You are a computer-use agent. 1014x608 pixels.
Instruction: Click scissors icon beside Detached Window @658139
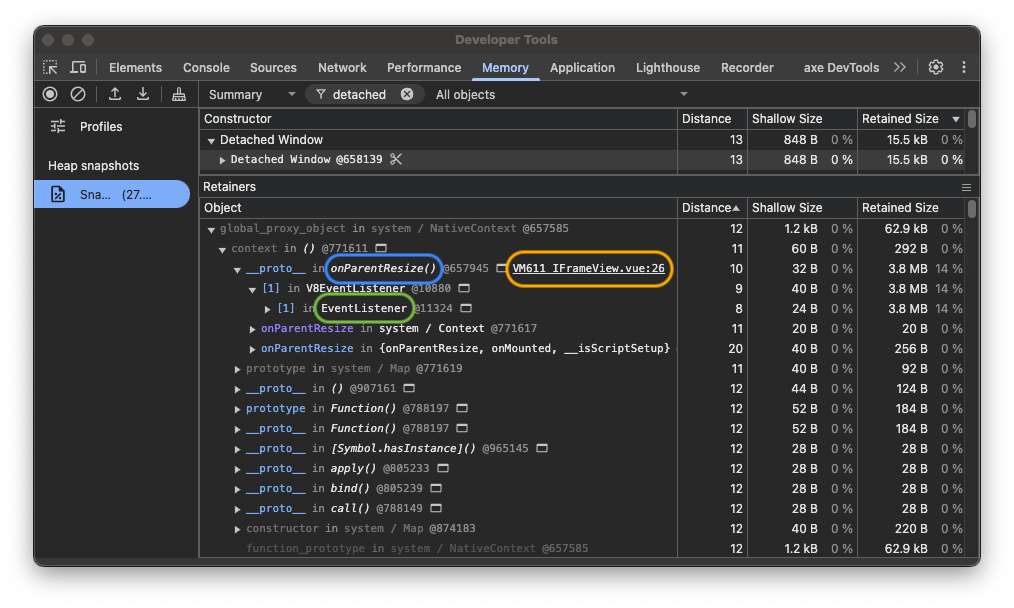coord(396,159)
